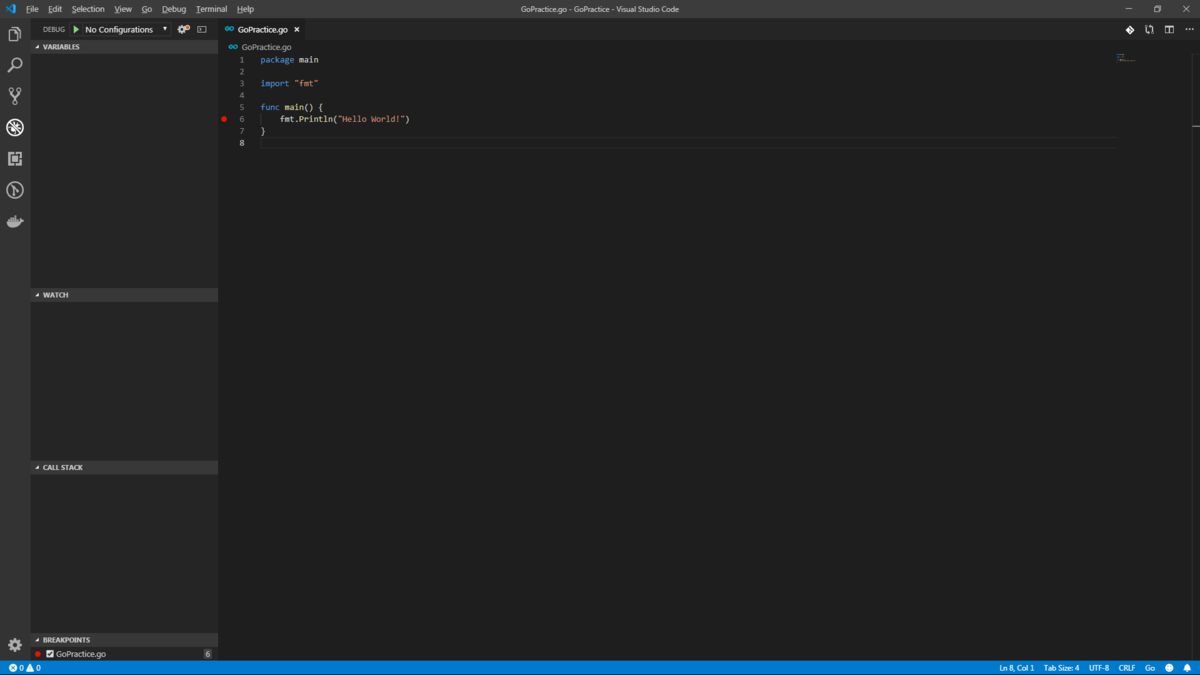Click the feedback smiley in status bar
Screen dimensions: 1200x675
(x=1169, y=668)
